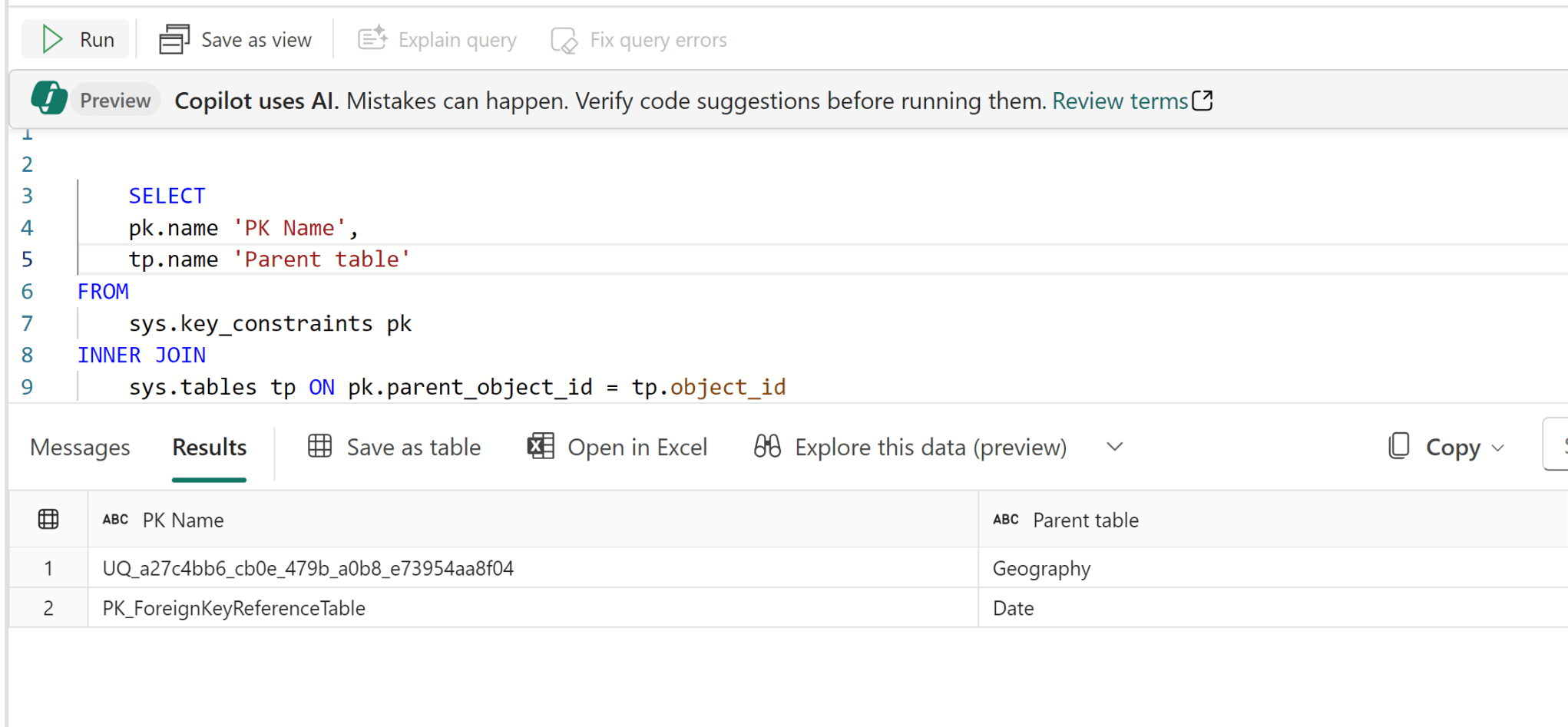Open Fix query errors tool
The image size is (1568, 727).
564,39
